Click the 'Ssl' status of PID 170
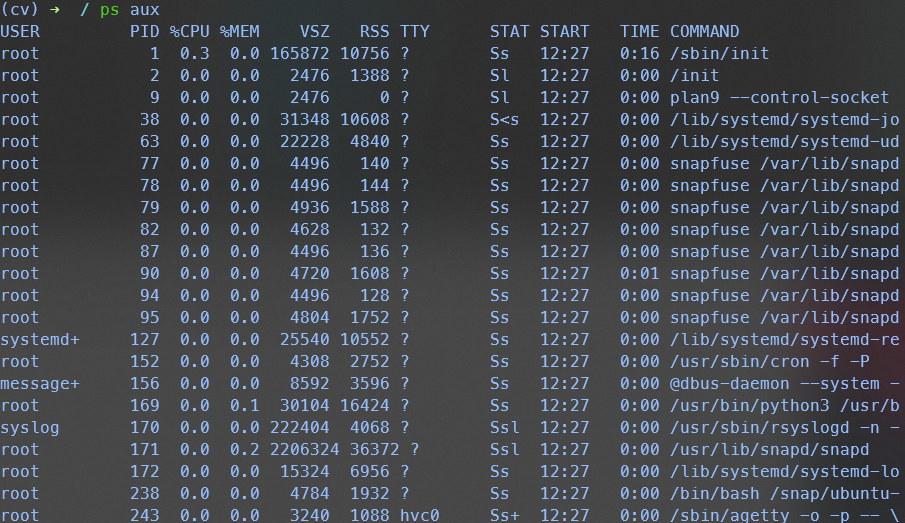Screen dimensions: 905x523 (504, 428)
